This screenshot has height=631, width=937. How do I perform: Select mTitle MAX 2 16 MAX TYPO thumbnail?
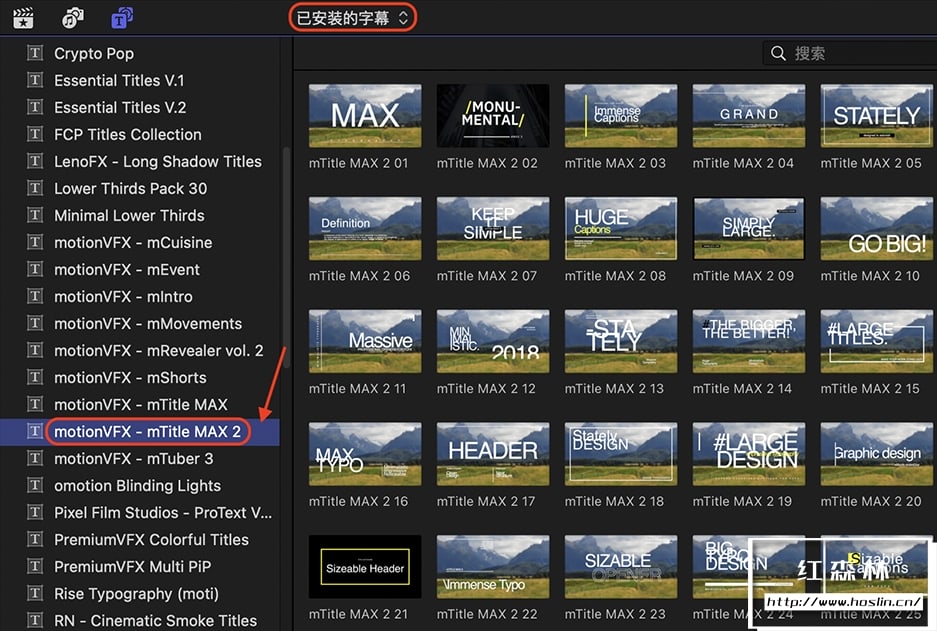click(x=365, y=454)
